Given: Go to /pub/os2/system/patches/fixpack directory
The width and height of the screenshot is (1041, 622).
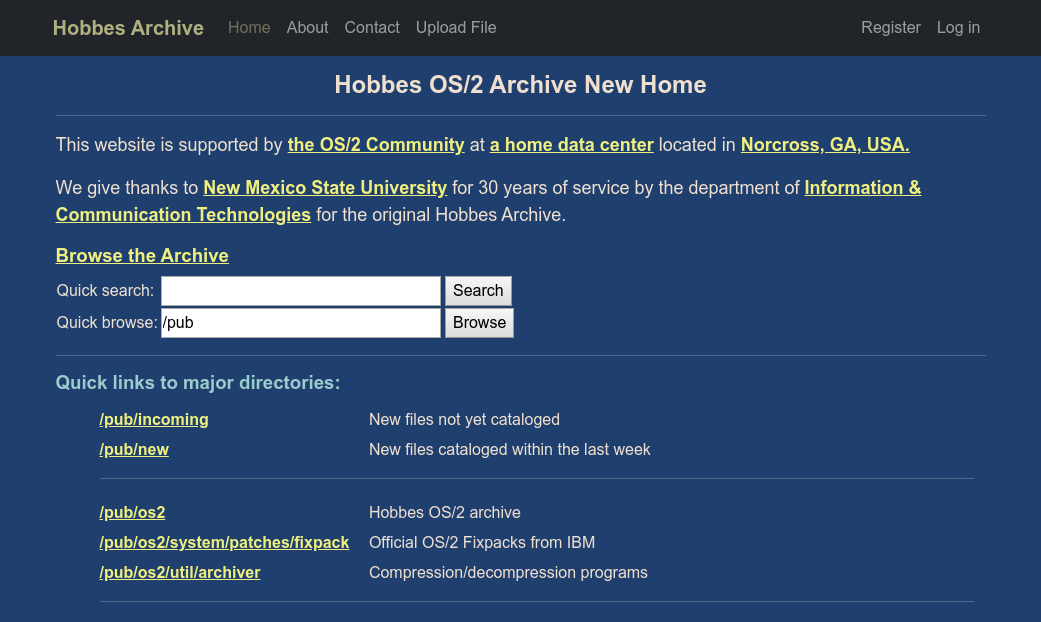Looking at the screenshot, I should coord(224,542).
